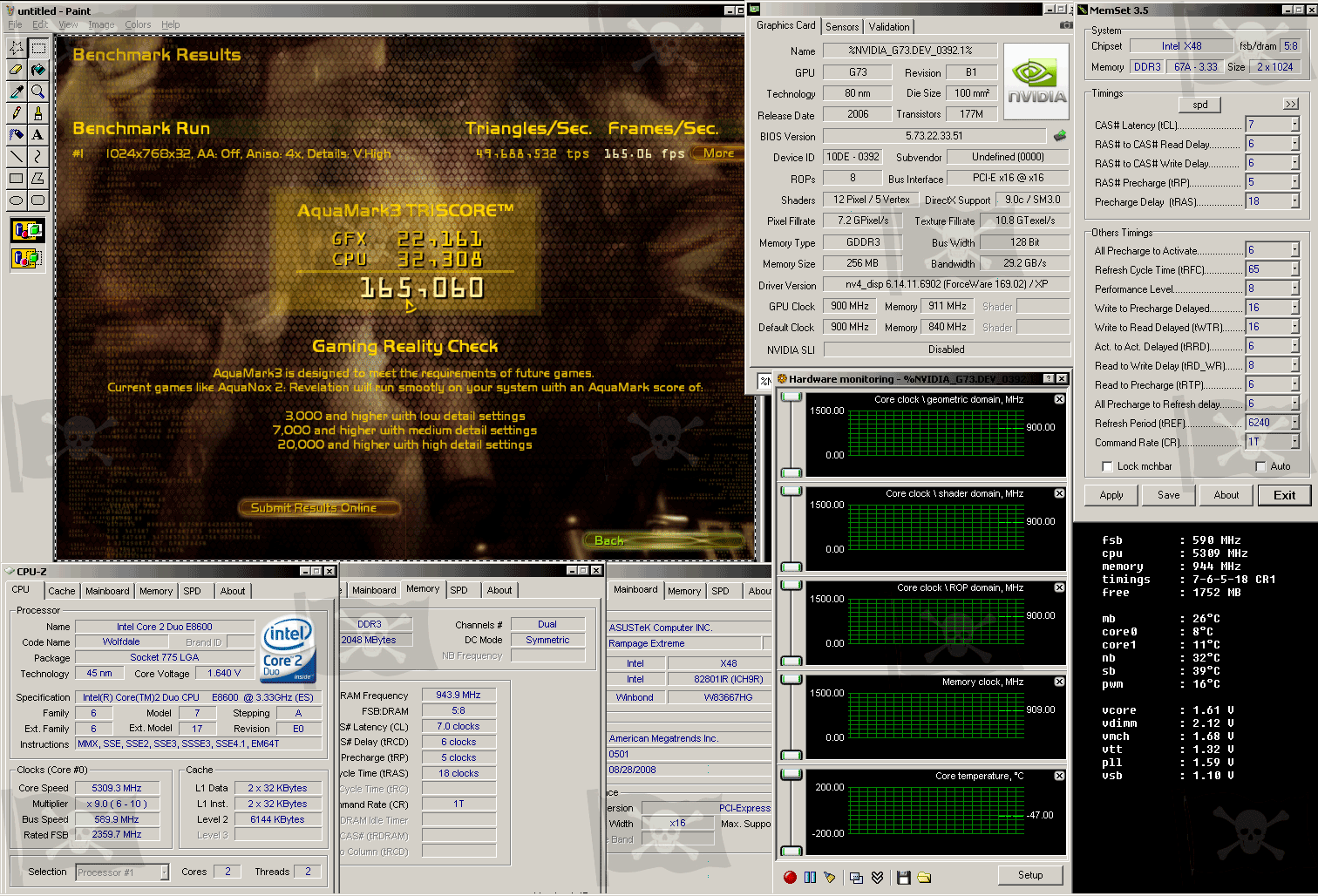The height and width of the screenshot is (896, 1318).
Task: Click the overlapping windows icon in Hardware monitoring toolbar
Action: [856, 878]
